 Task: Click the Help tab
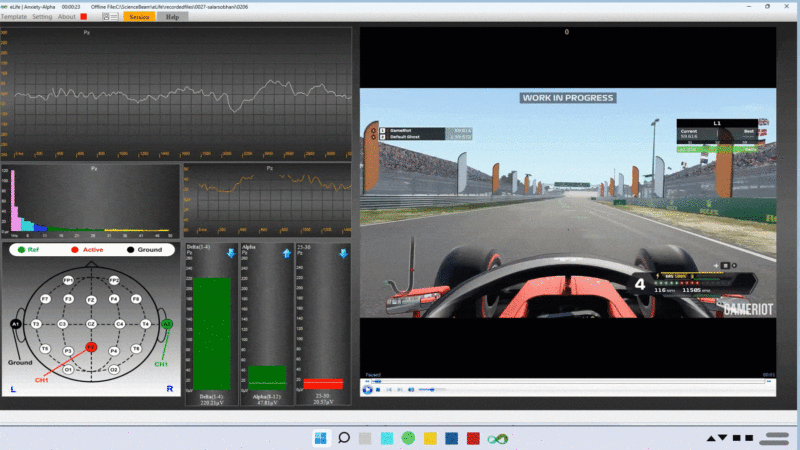coord(172,17)
